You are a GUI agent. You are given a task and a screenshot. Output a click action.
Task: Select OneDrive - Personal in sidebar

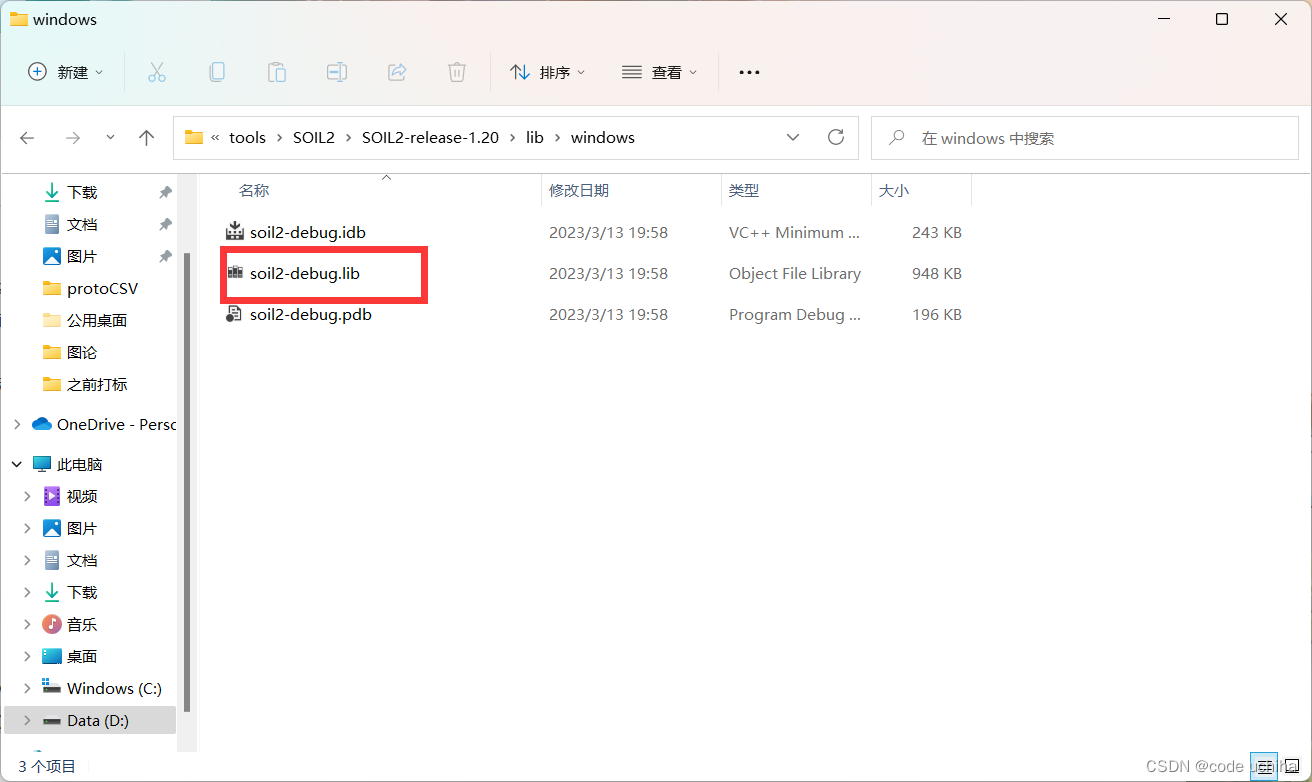point(116,424)
